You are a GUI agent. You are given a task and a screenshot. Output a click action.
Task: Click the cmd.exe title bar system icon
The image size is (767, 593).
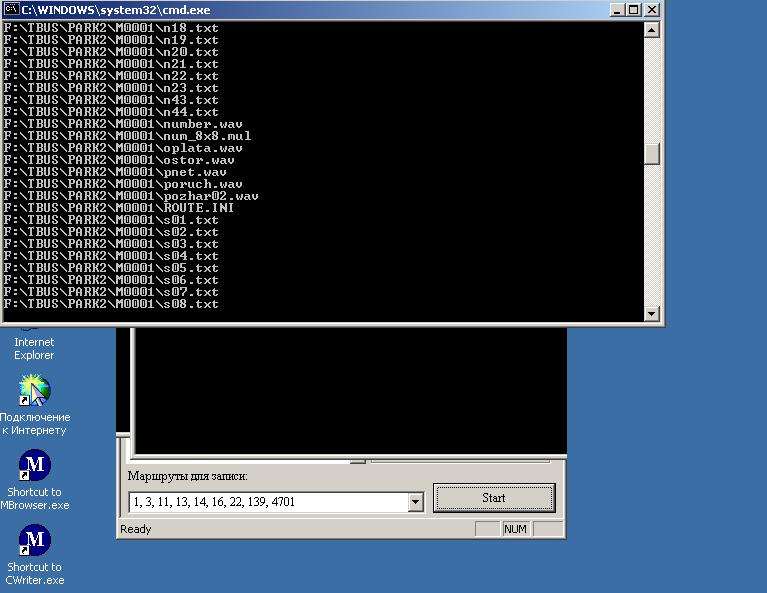point(11,9)
